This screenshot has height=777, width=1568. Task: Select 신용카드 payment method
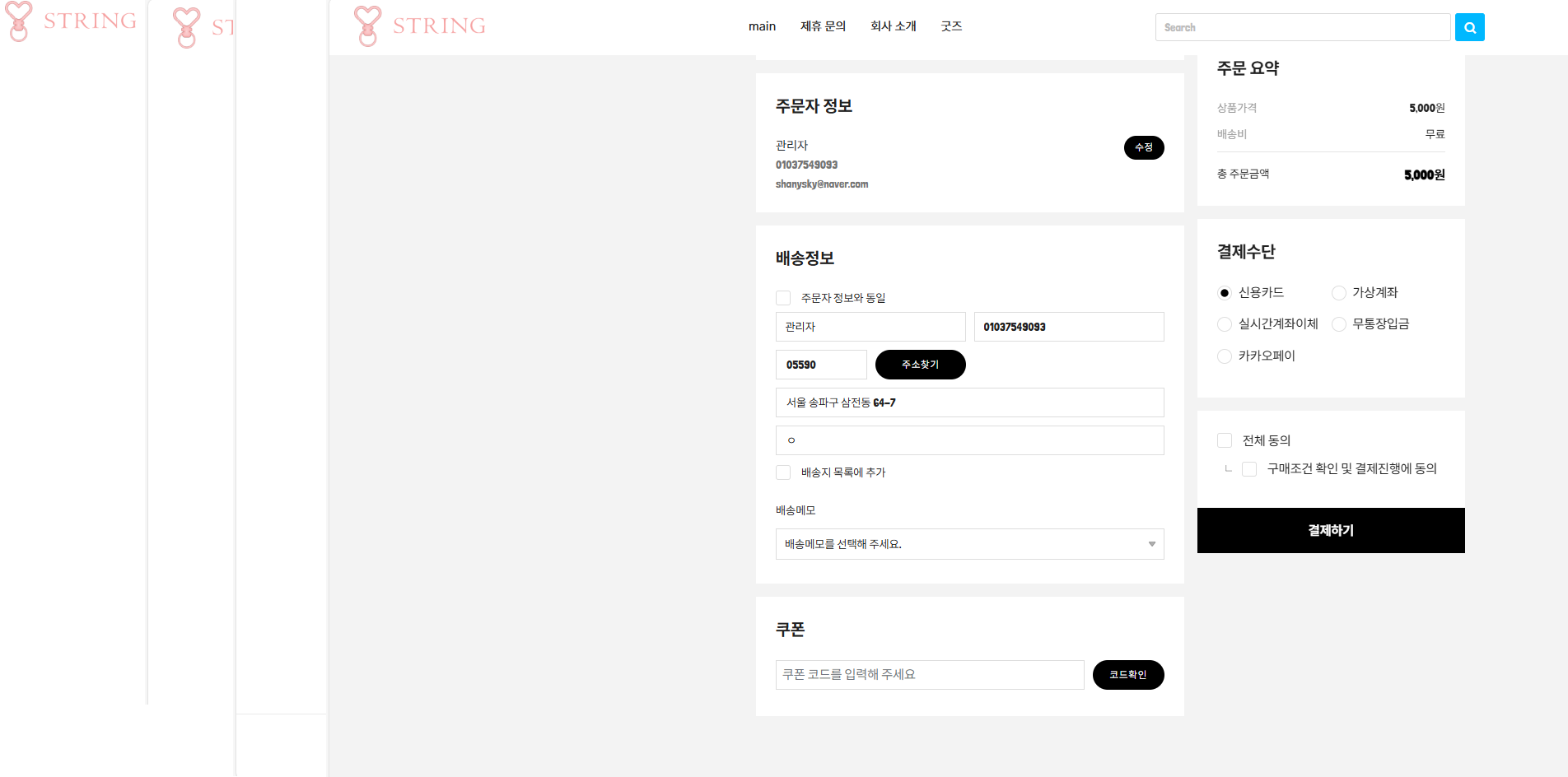coord(1225,293)
